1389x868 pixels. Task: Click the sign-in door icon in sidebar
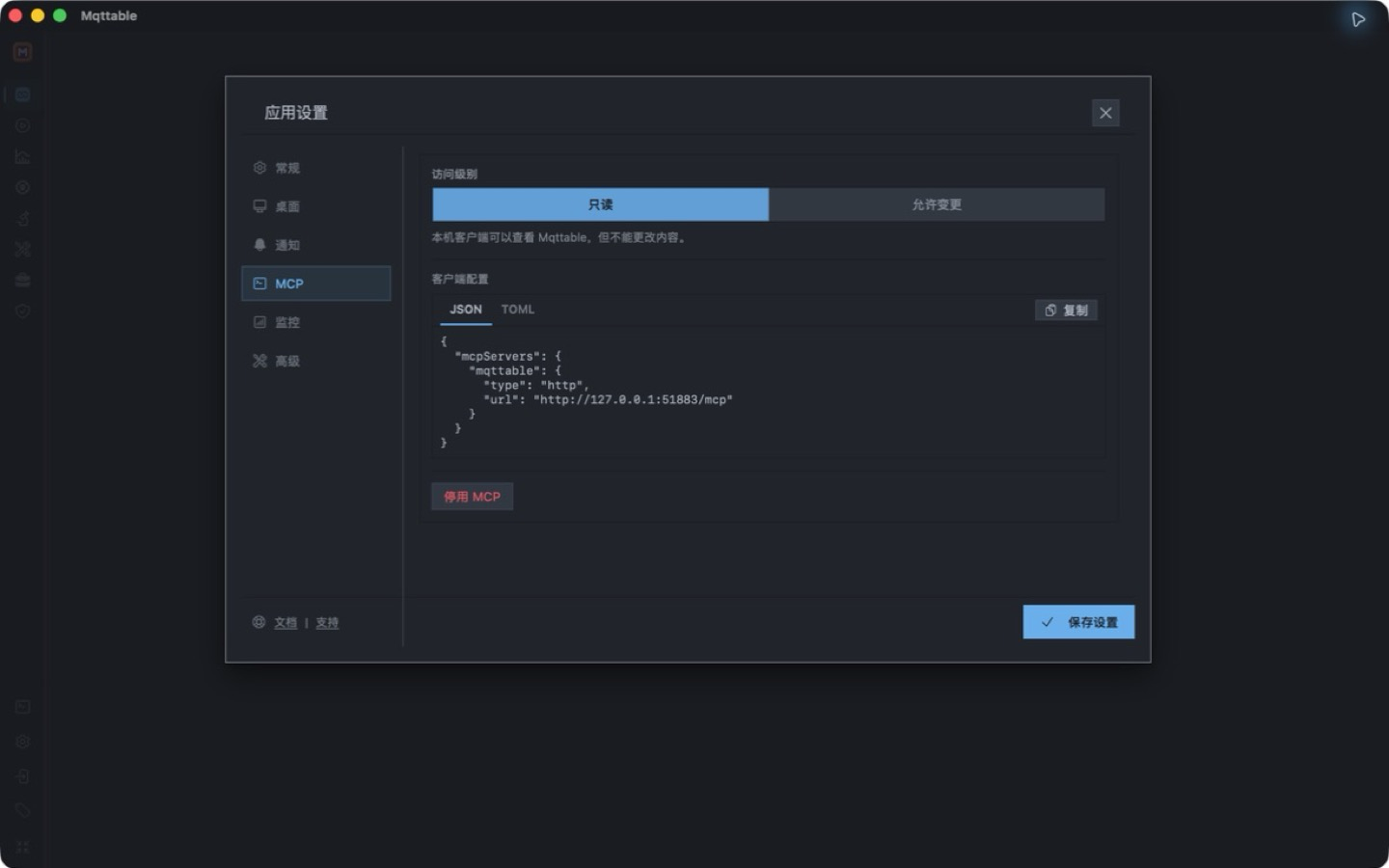[22, 776]
